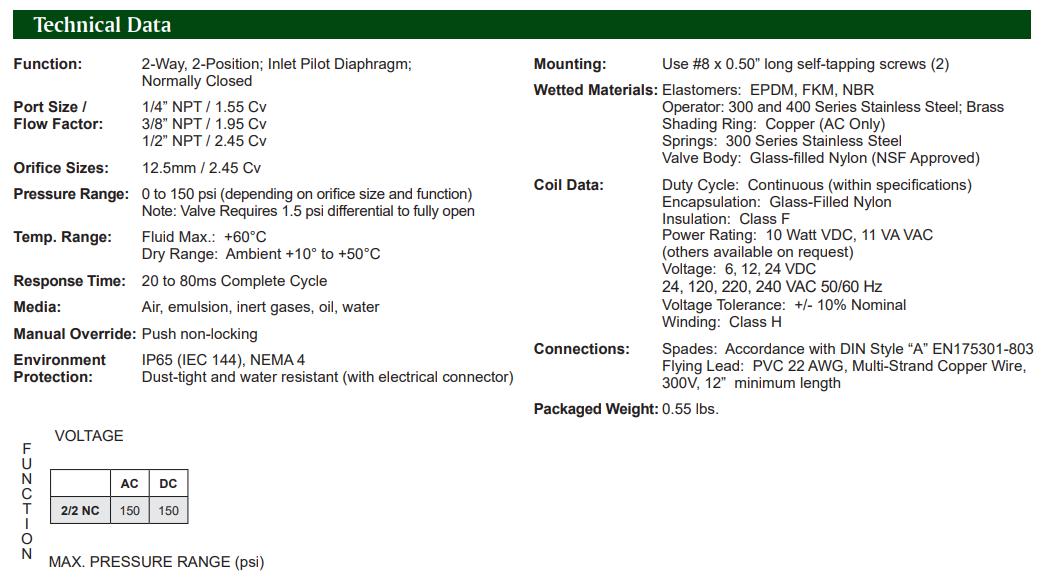Click the Function label
1045x582 pixels.
pyautogui.click(x=48, y=64)
